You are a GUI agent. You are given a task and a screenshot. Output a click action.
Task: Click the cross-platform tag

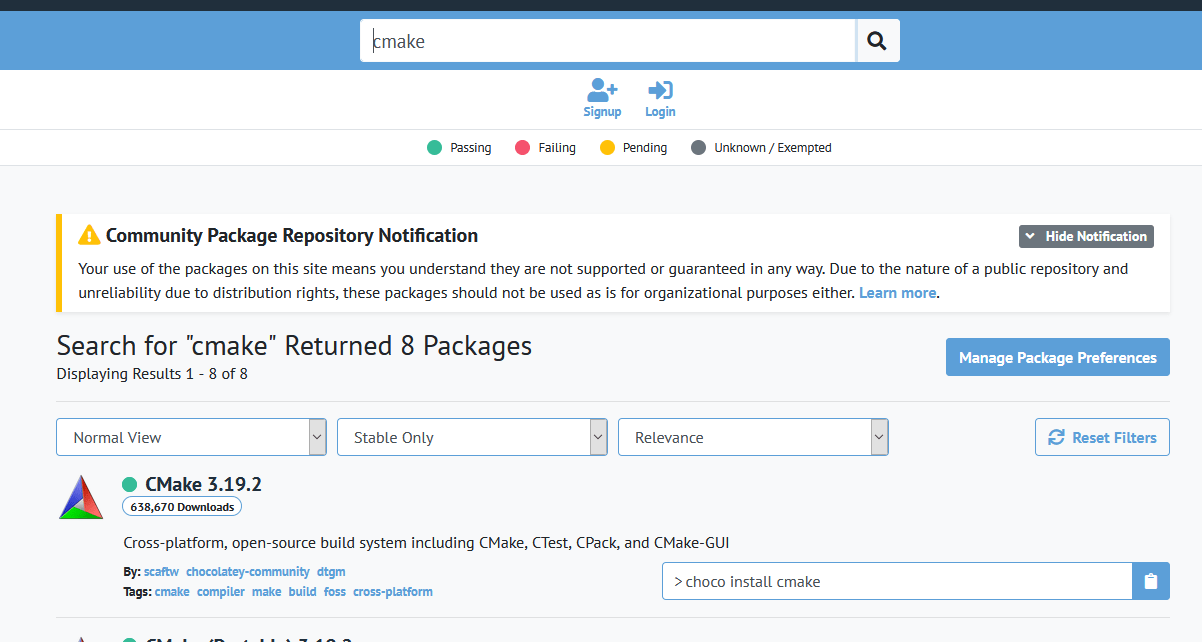pos(393,592)
